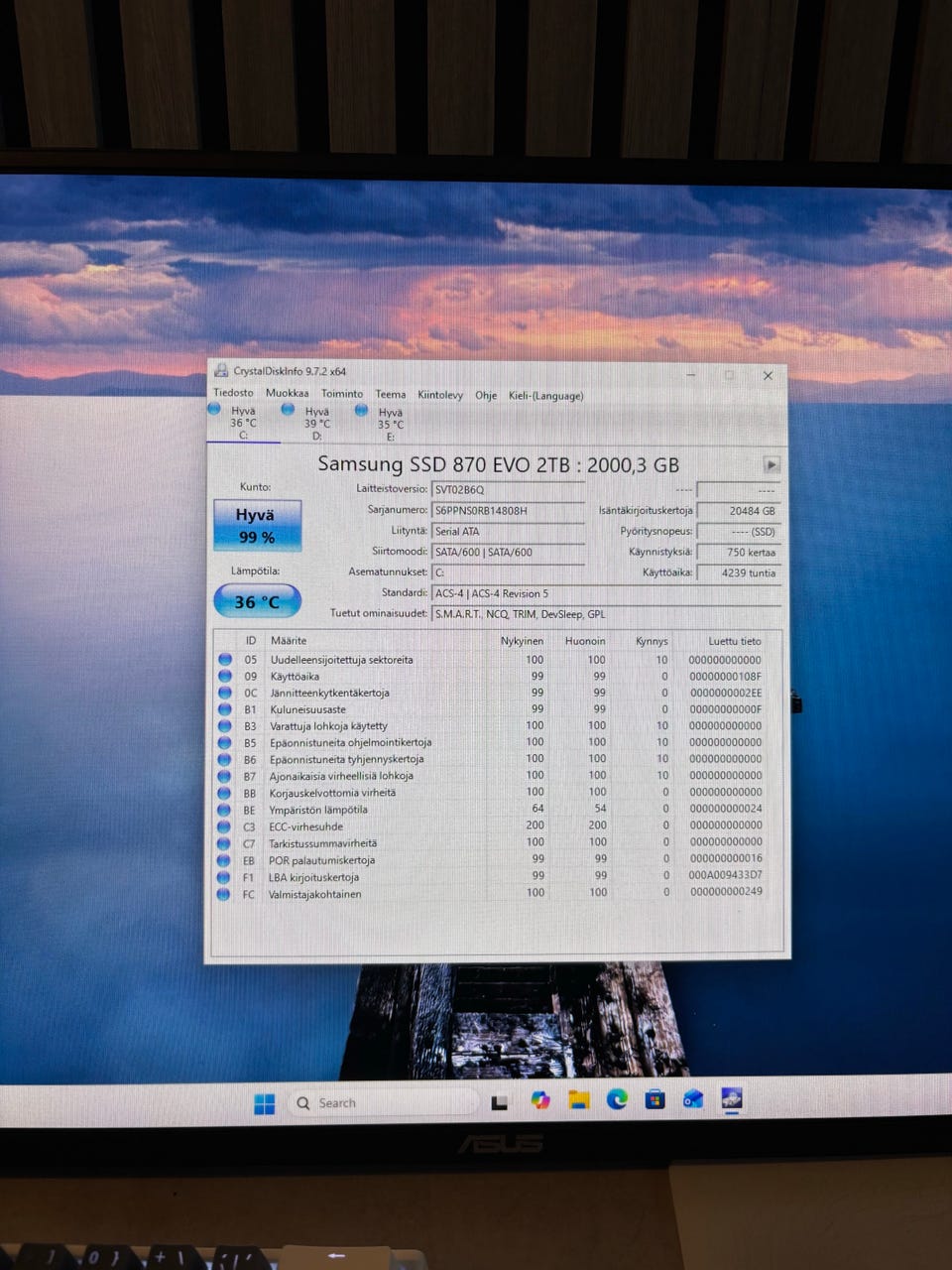Image resolution: width=952 pixels, height=1270 pixels.
Task: Click the ACS-4 Revision 5 standard field
Action: [x=606, y=593]
